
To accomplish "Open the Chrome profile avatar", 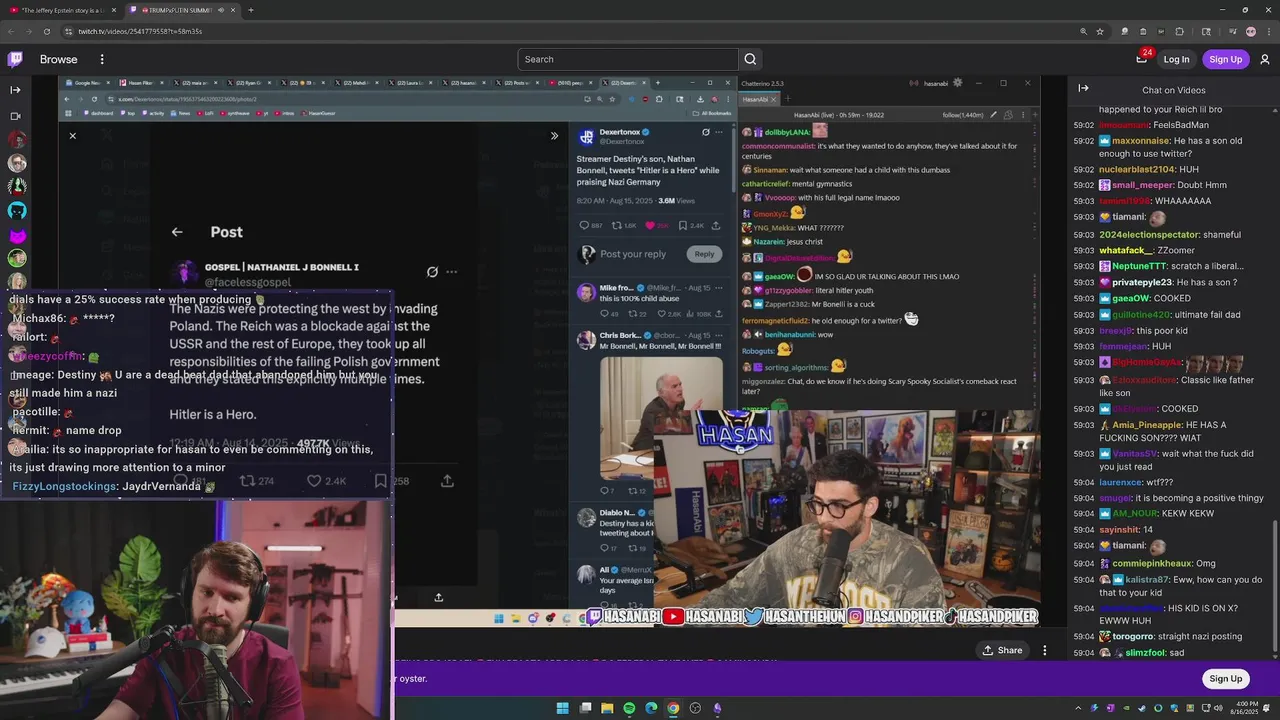I will tap(1250, 31).
